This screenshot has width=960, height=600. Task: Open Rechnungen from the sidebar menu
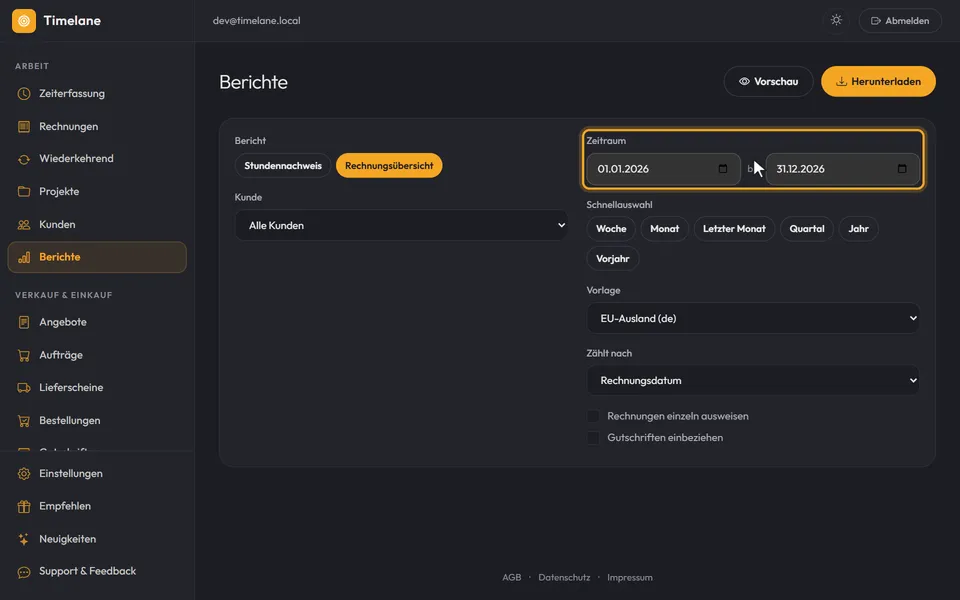point(97,127)
